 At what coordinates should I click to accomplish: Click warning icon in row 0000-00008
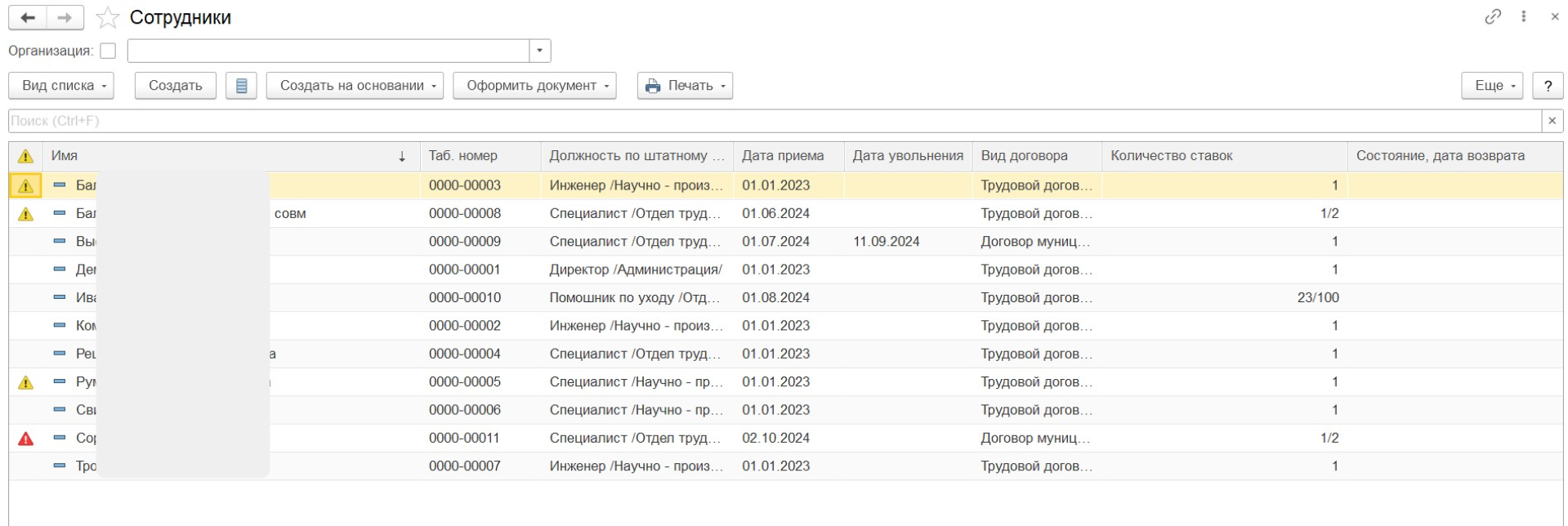pyautogui.click(x=26, y=214)
